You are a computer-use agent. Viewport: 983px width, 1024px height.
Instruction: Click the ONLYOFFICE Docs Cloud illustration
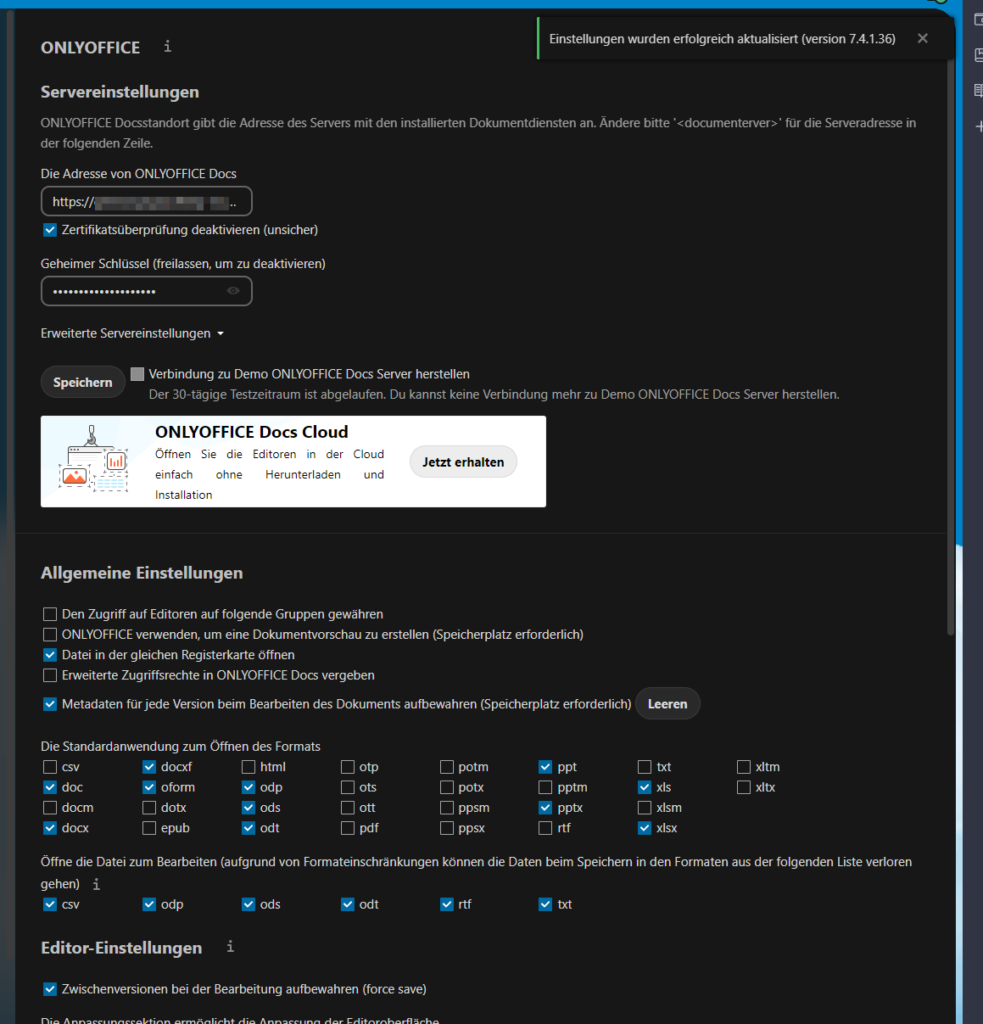(93, 460)
